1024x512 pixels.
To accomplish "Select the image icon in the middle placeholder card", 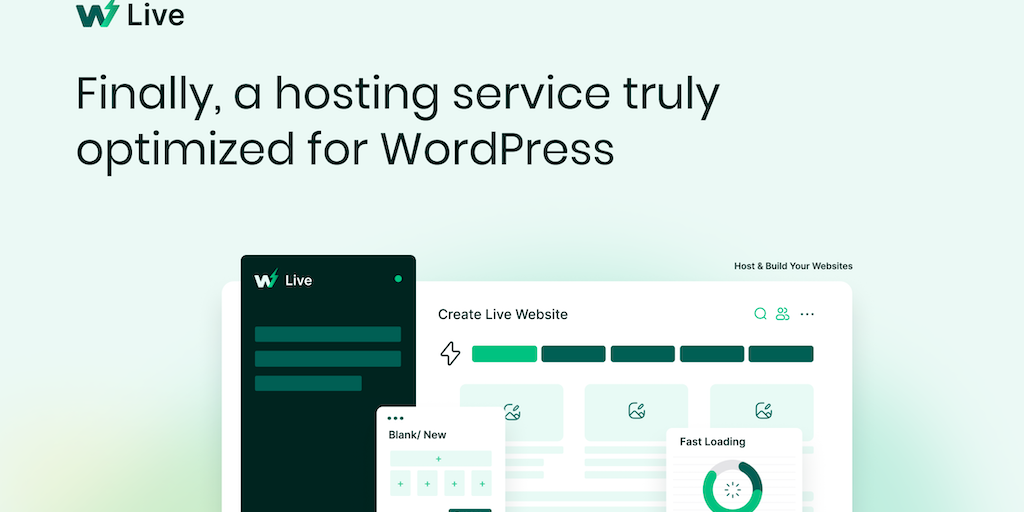I will coord(637,411).
